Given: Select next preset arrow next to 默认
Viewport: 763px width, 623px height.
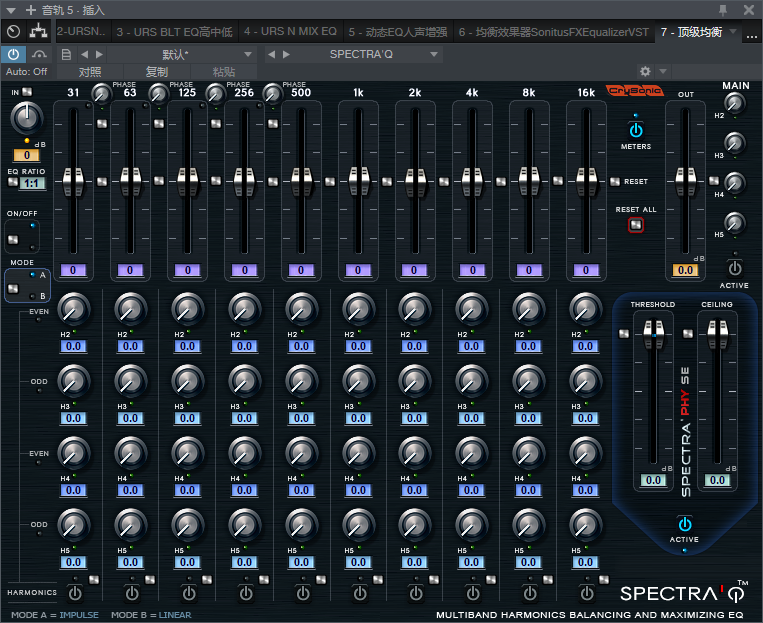Looking at the screenshot, I should pyautogui.click(x=99, y=55).
